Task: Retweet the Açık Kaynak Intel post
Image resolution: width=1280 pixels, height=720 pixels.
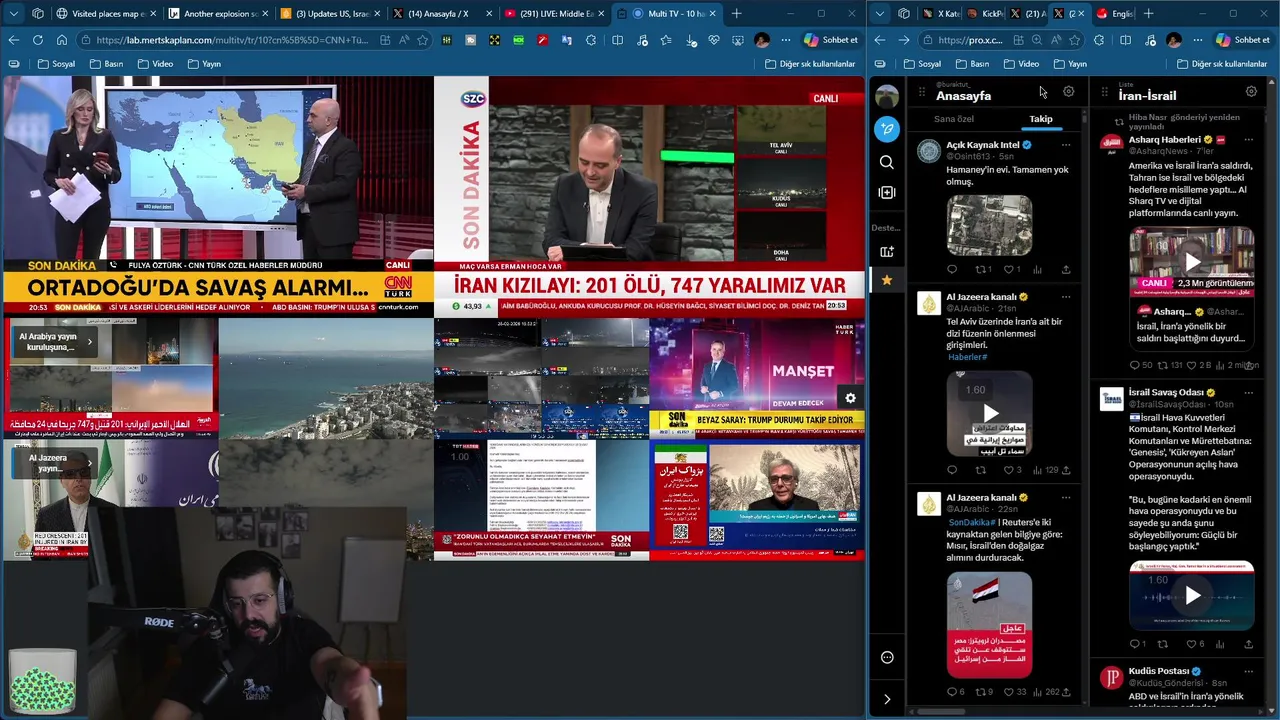Action: [x=982, y=269]
